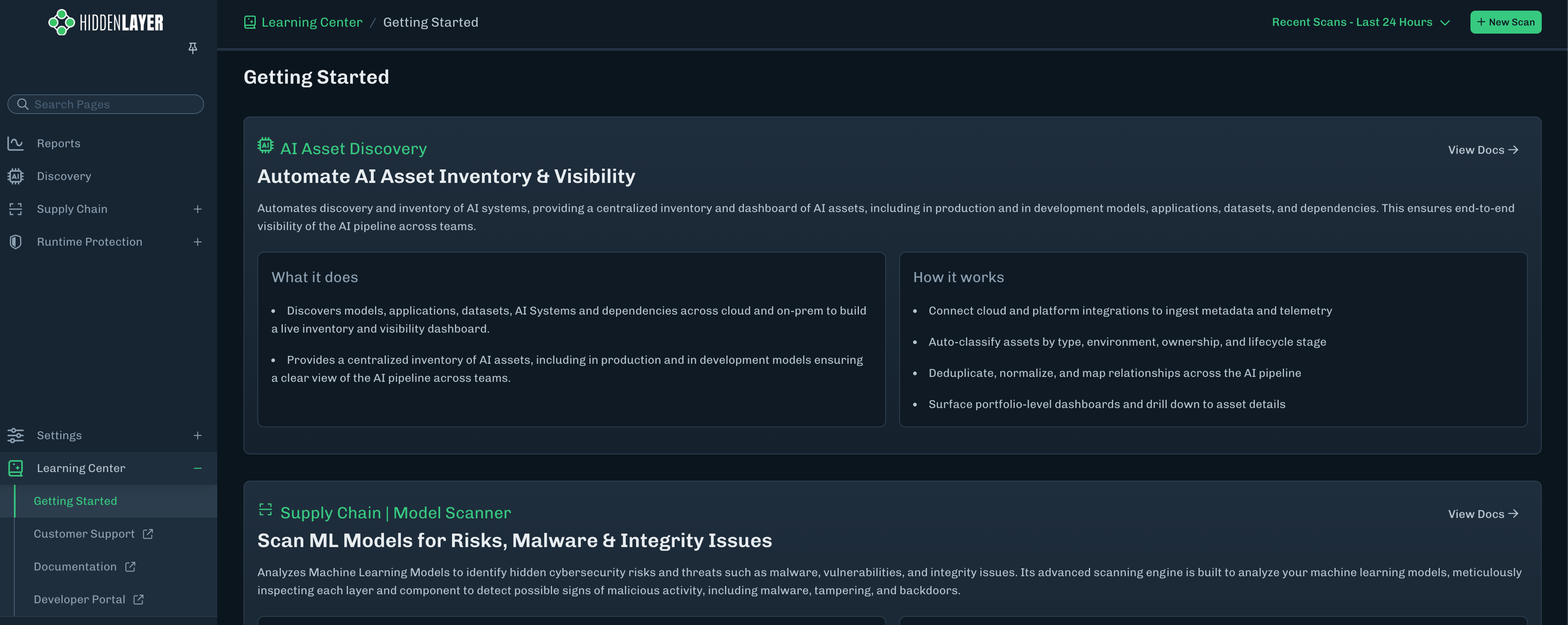Expand the Settings section
This screenshot has height=625, width=1568.
pyautogui.click(x=197, y=436)
